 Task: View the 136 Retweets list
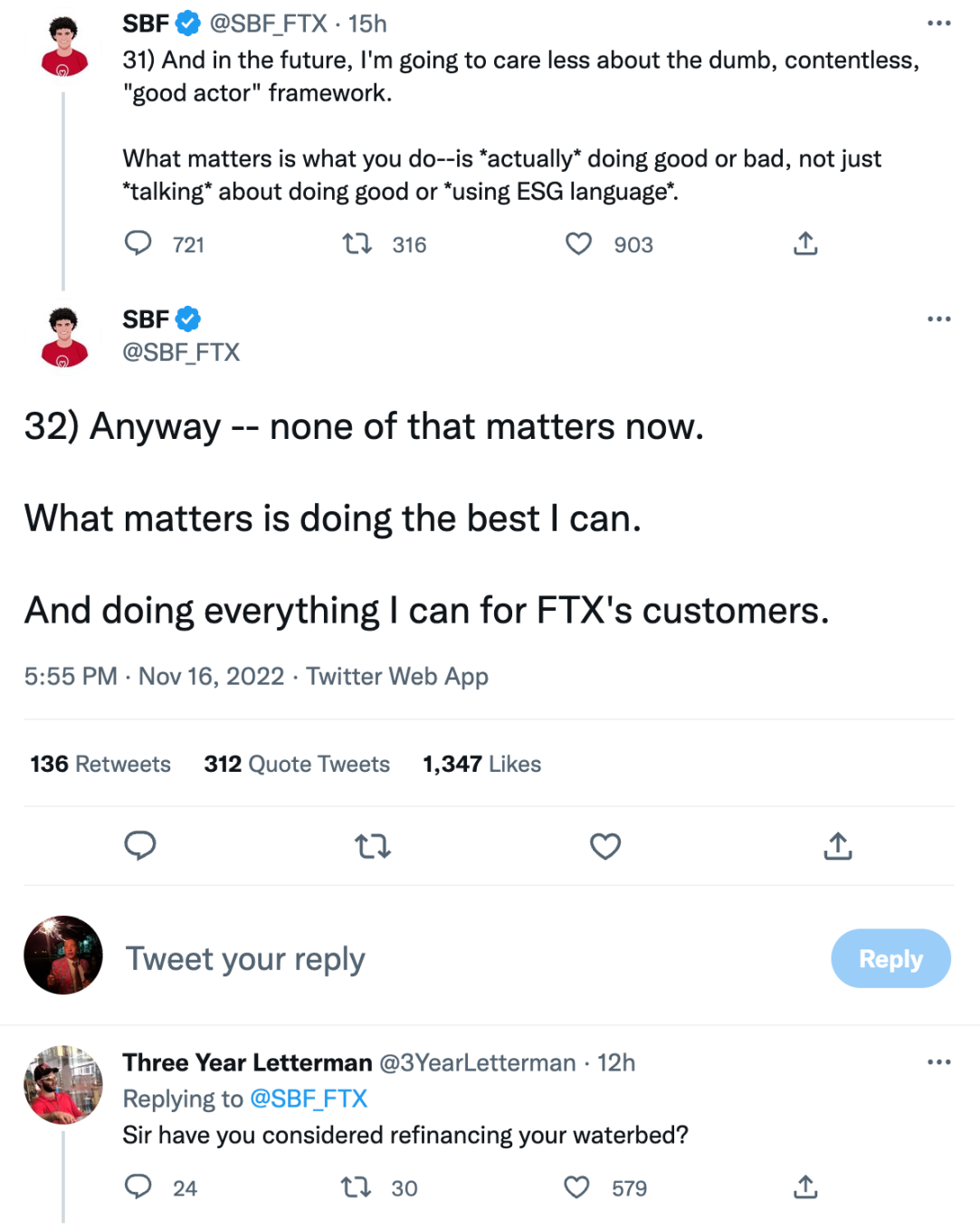(100, 764)
